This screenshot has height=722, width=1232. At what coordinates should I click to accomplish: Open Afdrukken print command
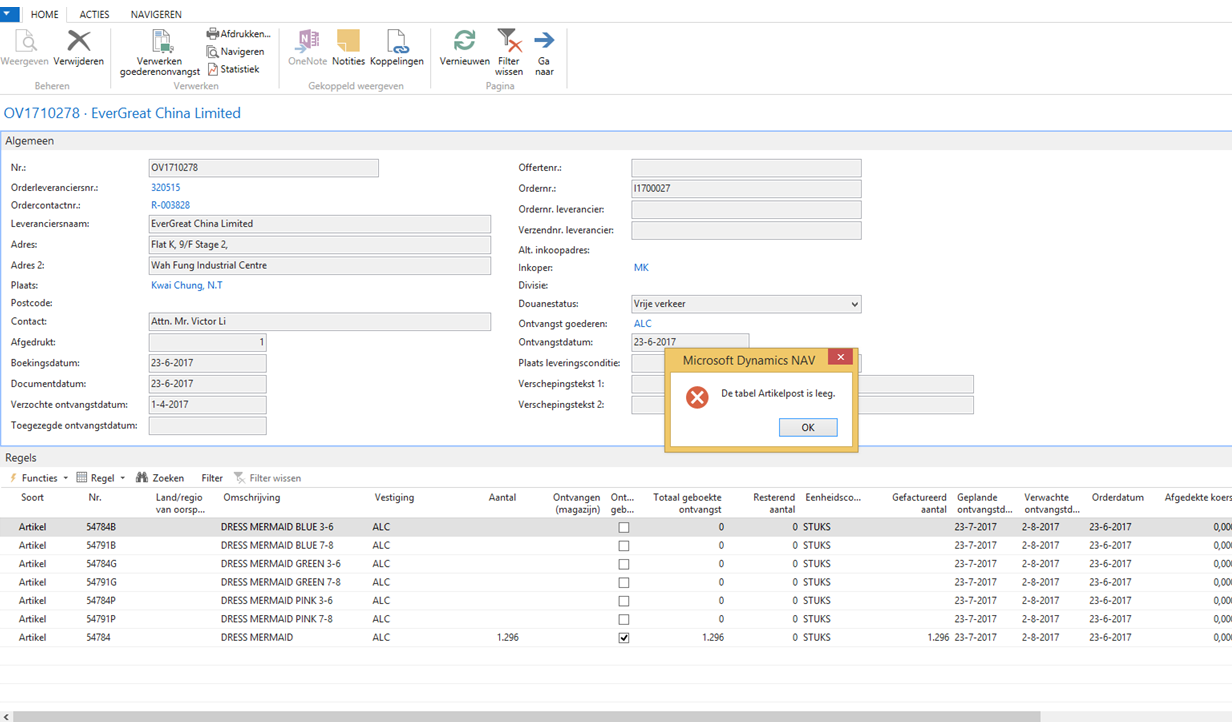239,34
